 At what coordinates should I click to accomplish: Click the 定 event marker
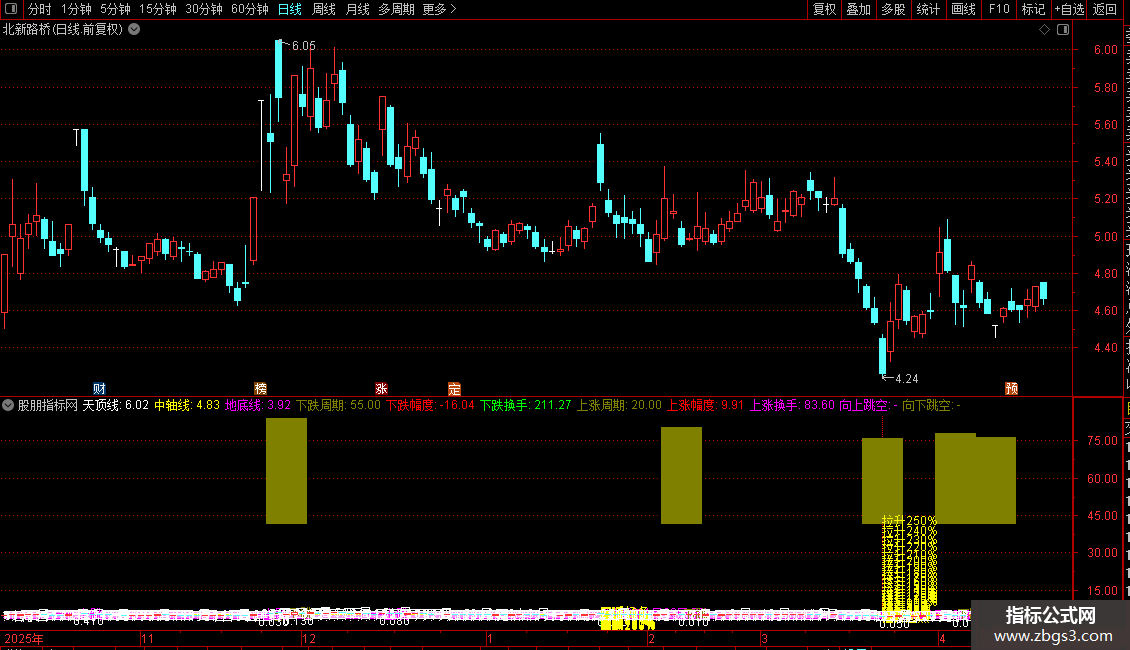pos(454,388)
